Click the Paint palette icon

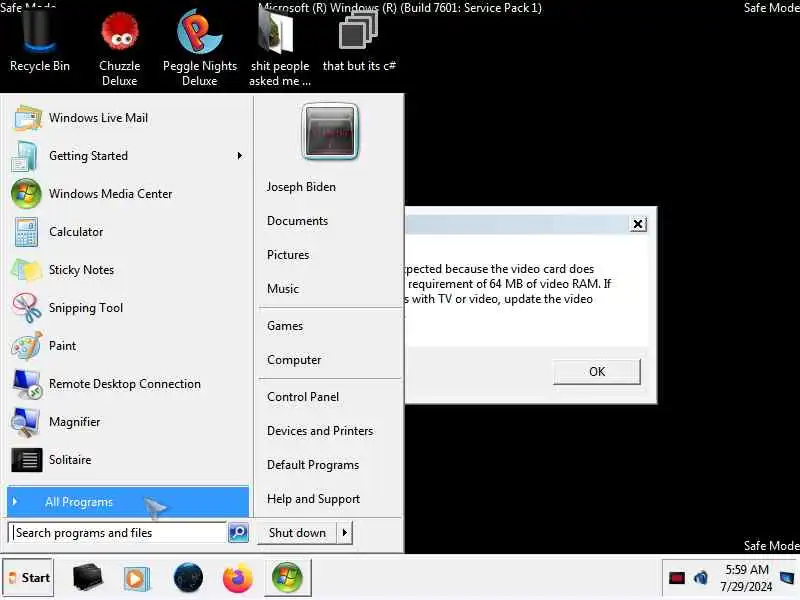[27, 345]
